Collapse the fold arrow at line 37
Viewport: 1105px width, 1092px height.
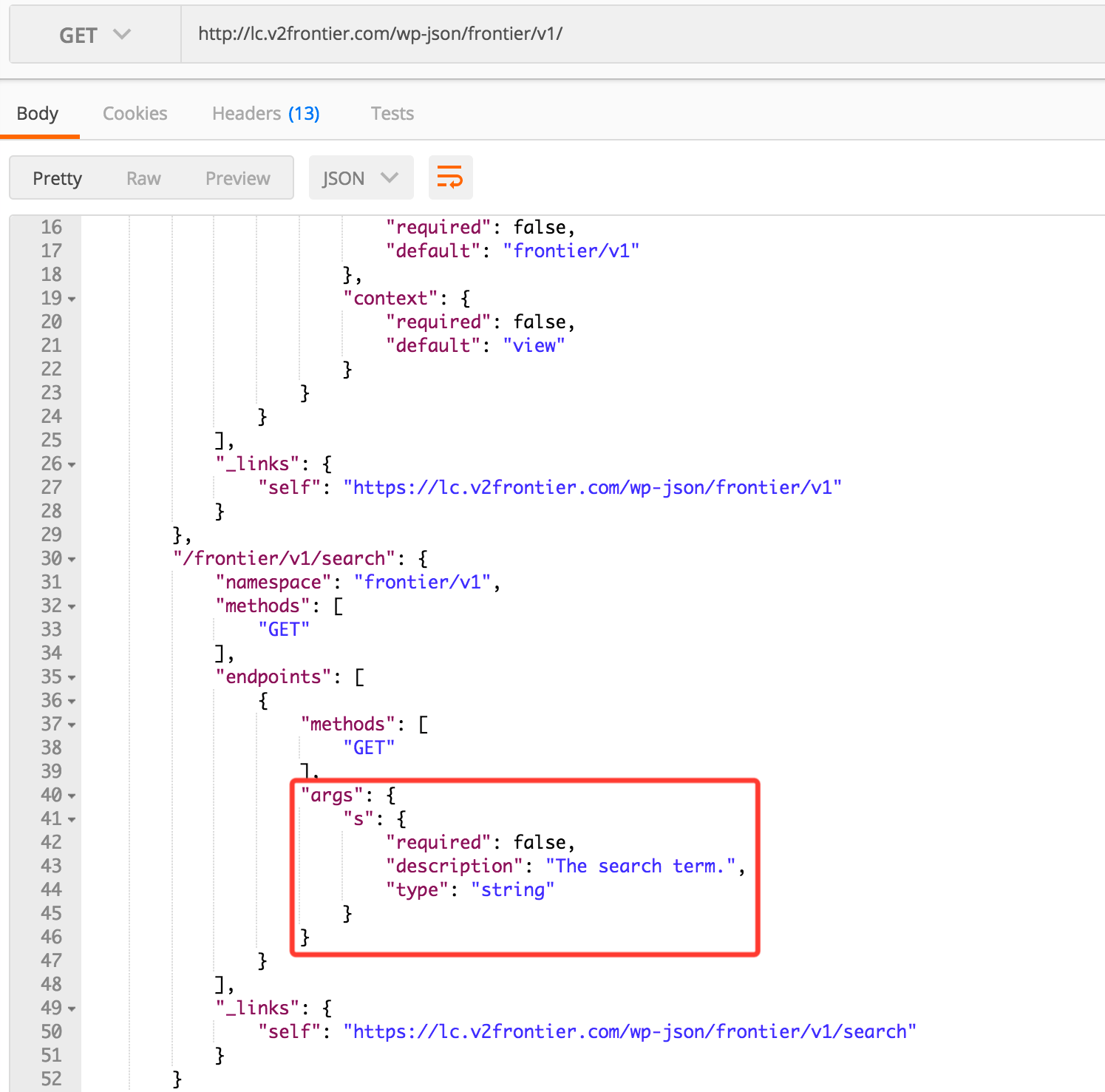tap(72, 725)
